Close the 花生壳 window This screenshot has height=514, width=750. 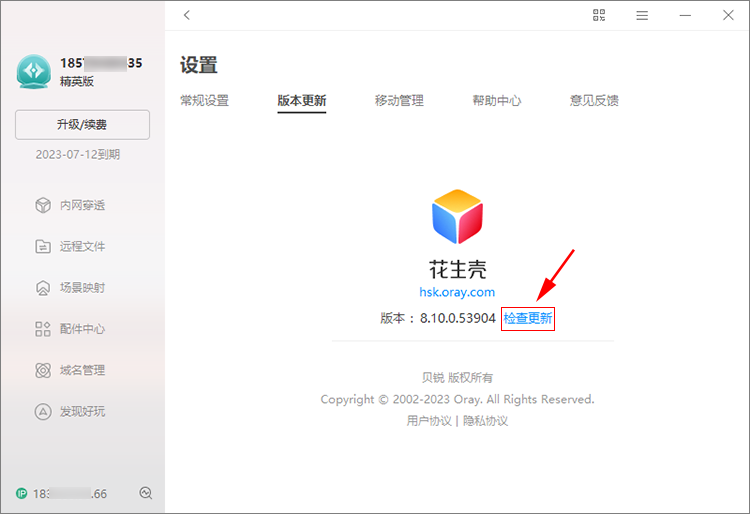[728, 15]
